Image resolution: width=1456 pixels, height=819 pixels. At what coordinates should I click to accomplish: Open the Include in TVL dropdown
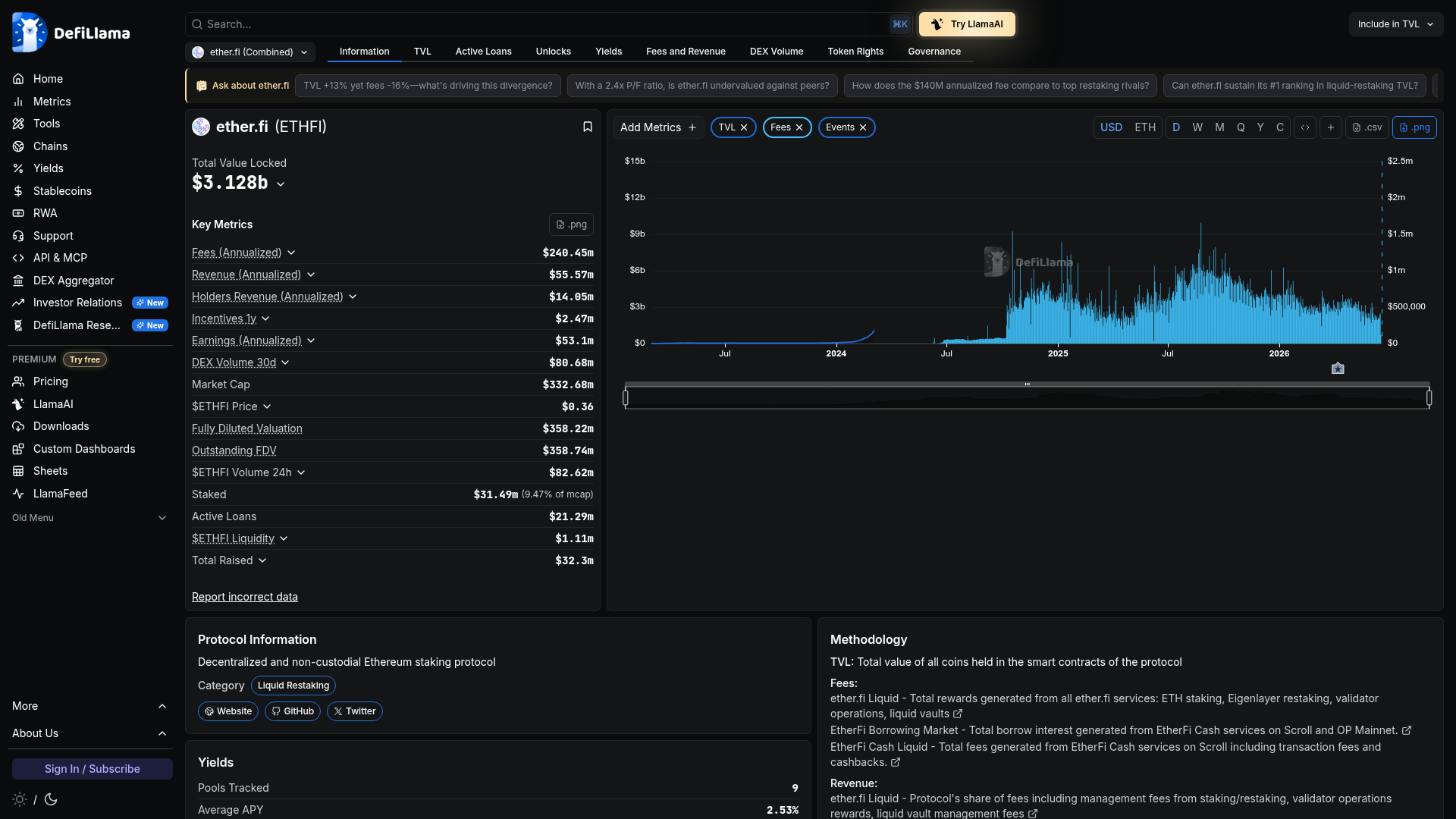(x=1395, y=24)
